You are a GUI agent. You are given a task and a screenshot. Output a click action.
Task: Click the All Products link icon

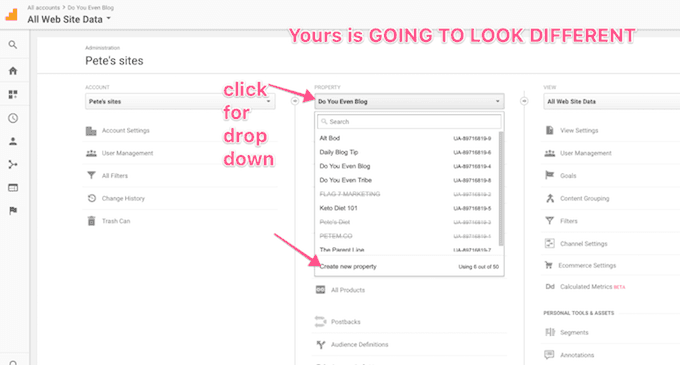(320, 290)
